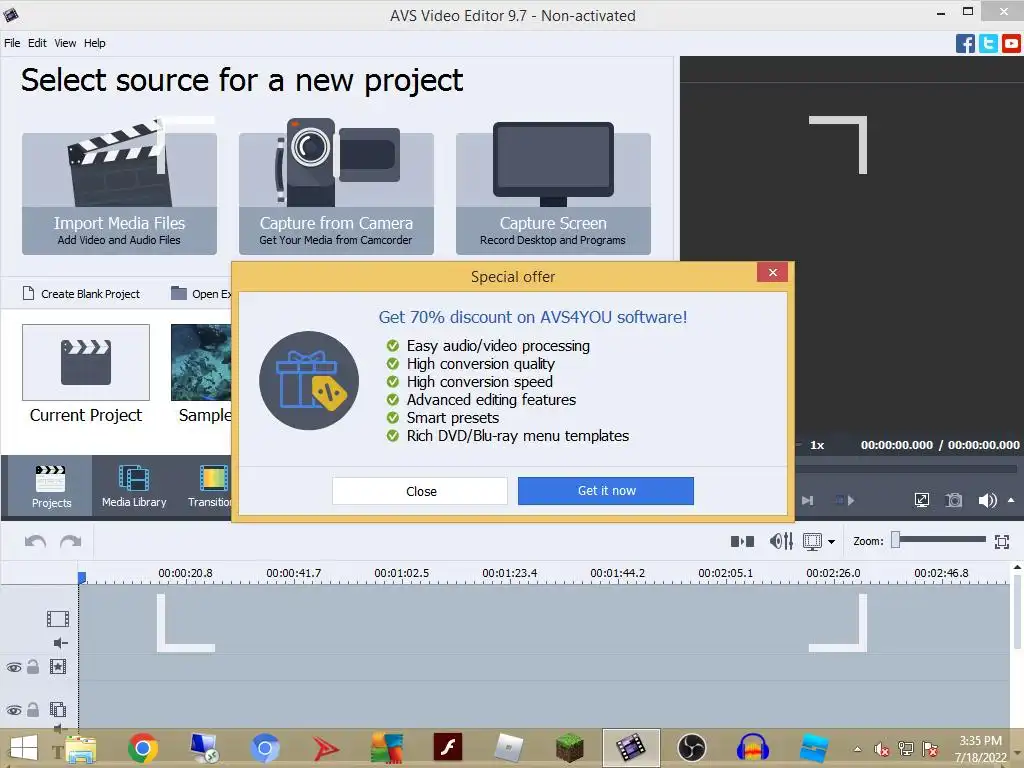Open the File menu

click(12, 43)
